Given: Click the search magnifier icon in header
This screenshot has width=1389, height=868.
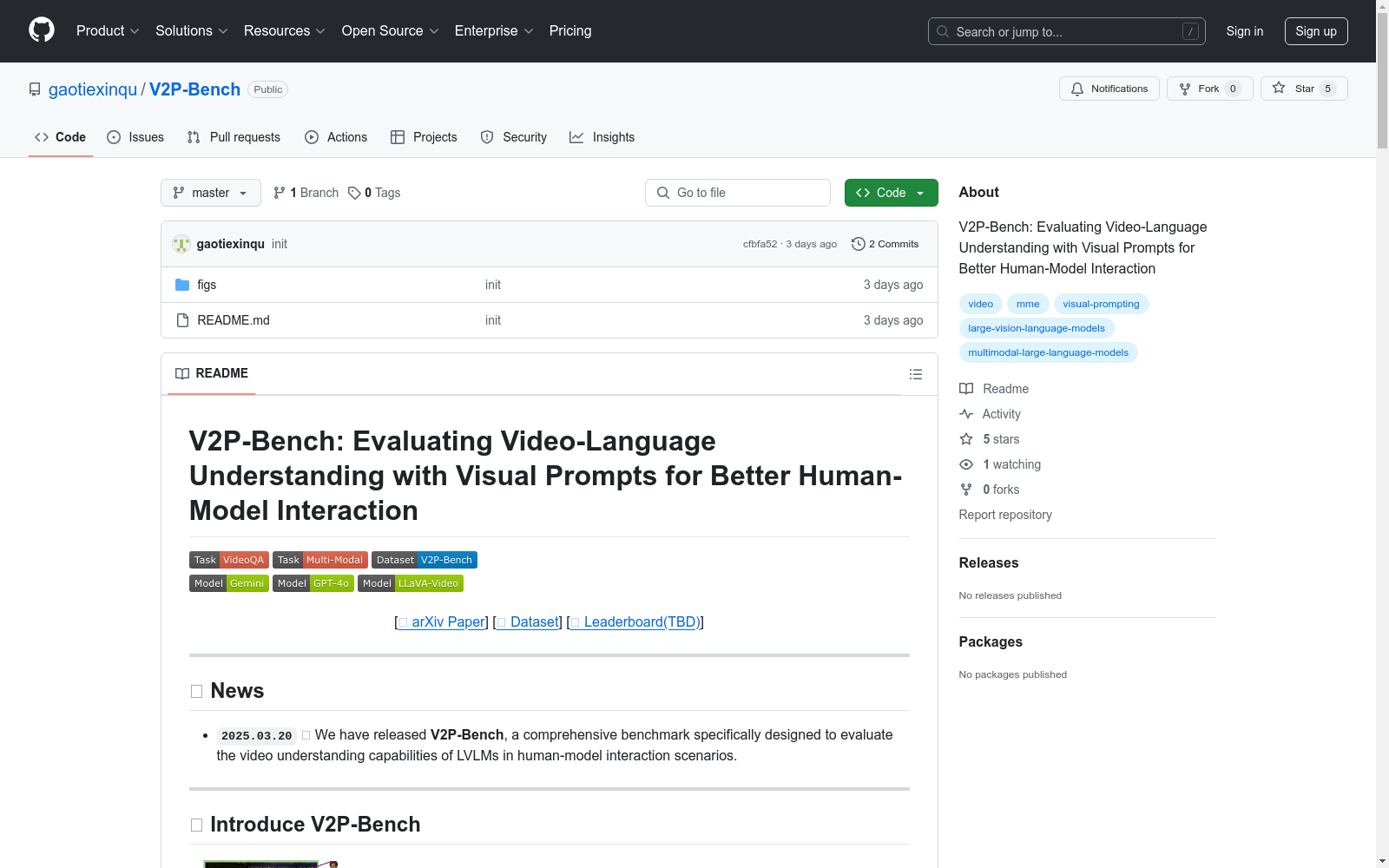Looking at the screenshot, I should pyautogui.click(x=943, y=31).
